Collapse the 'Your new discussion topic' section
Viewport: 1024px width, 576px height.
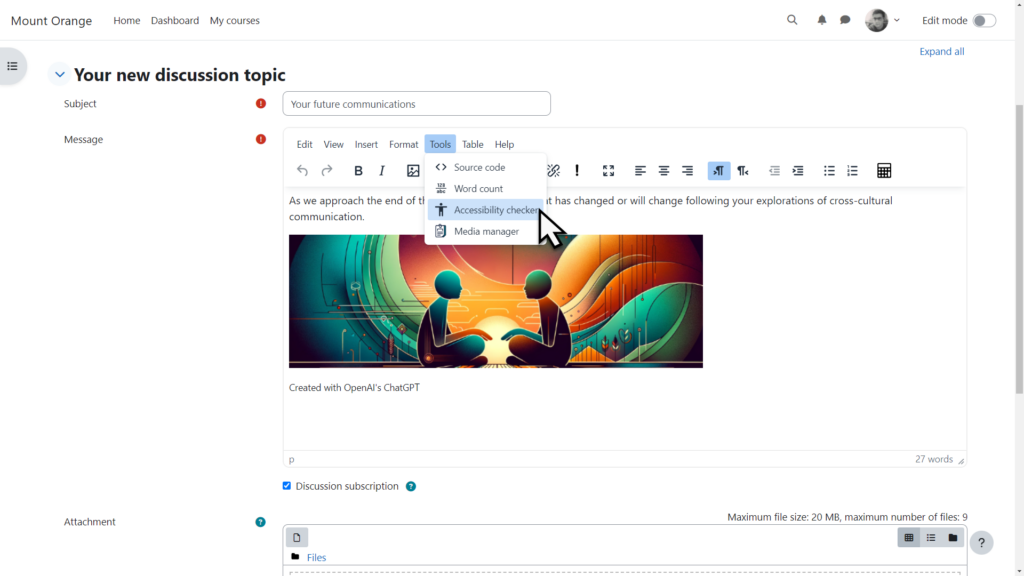point(60,75)
